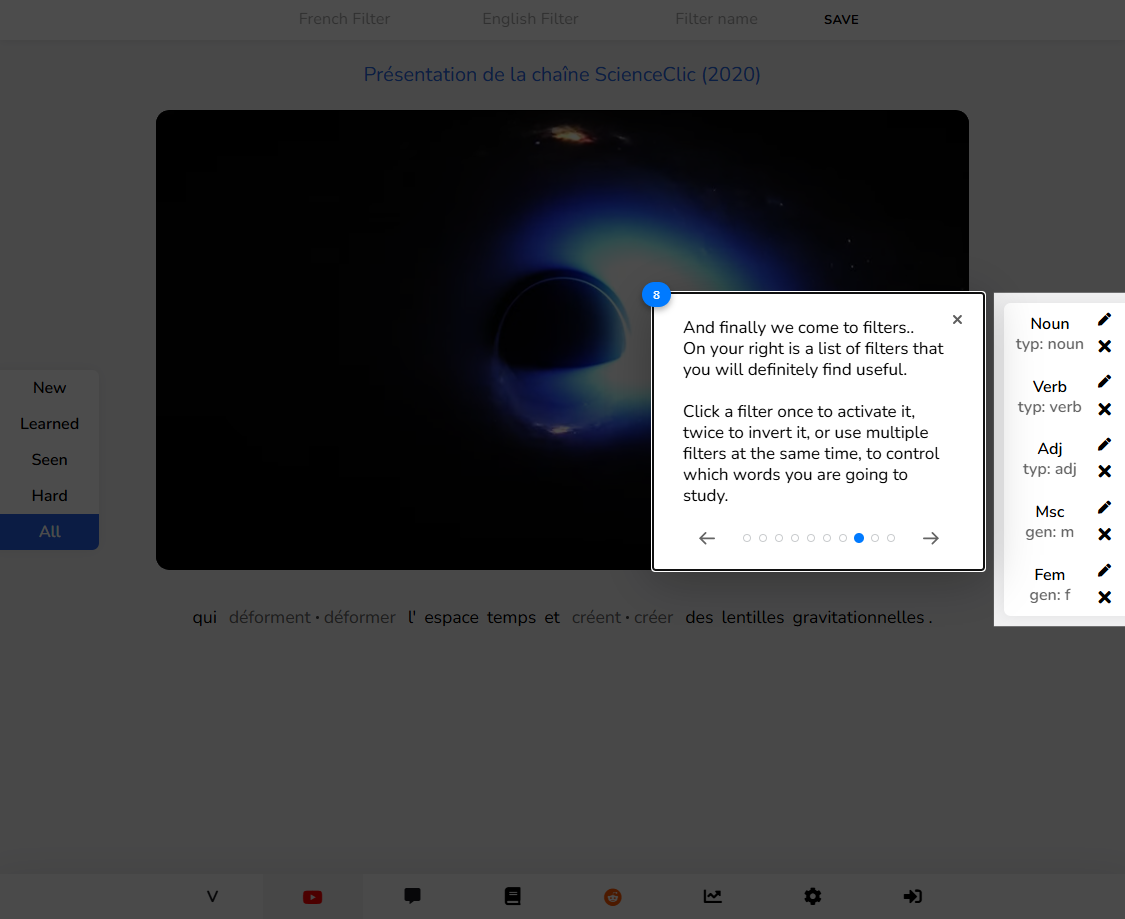
Task: Open the YouTube section in bottom bar
Action: pos(312,897)
